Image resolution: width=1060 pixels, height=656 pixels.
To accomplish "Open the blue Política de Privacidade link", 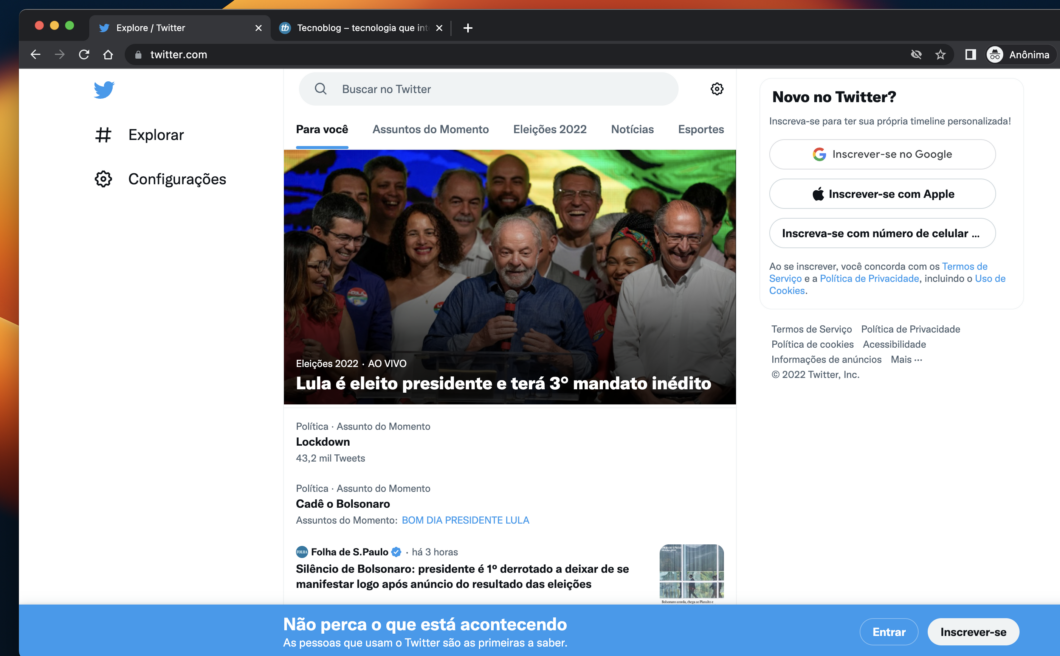I will click(869, 279).
